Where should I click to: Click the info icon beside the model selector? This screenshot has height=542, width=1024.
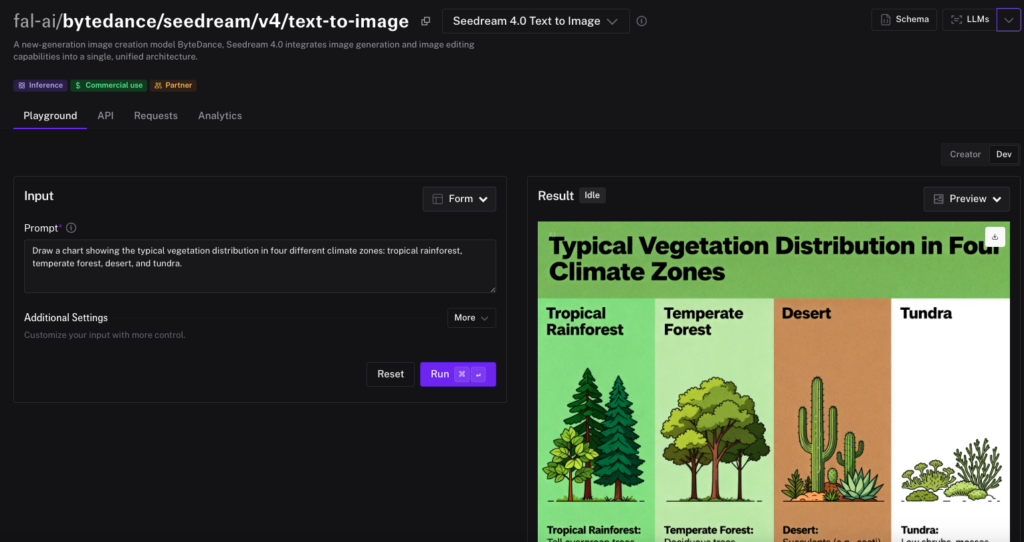pos(642,21)
